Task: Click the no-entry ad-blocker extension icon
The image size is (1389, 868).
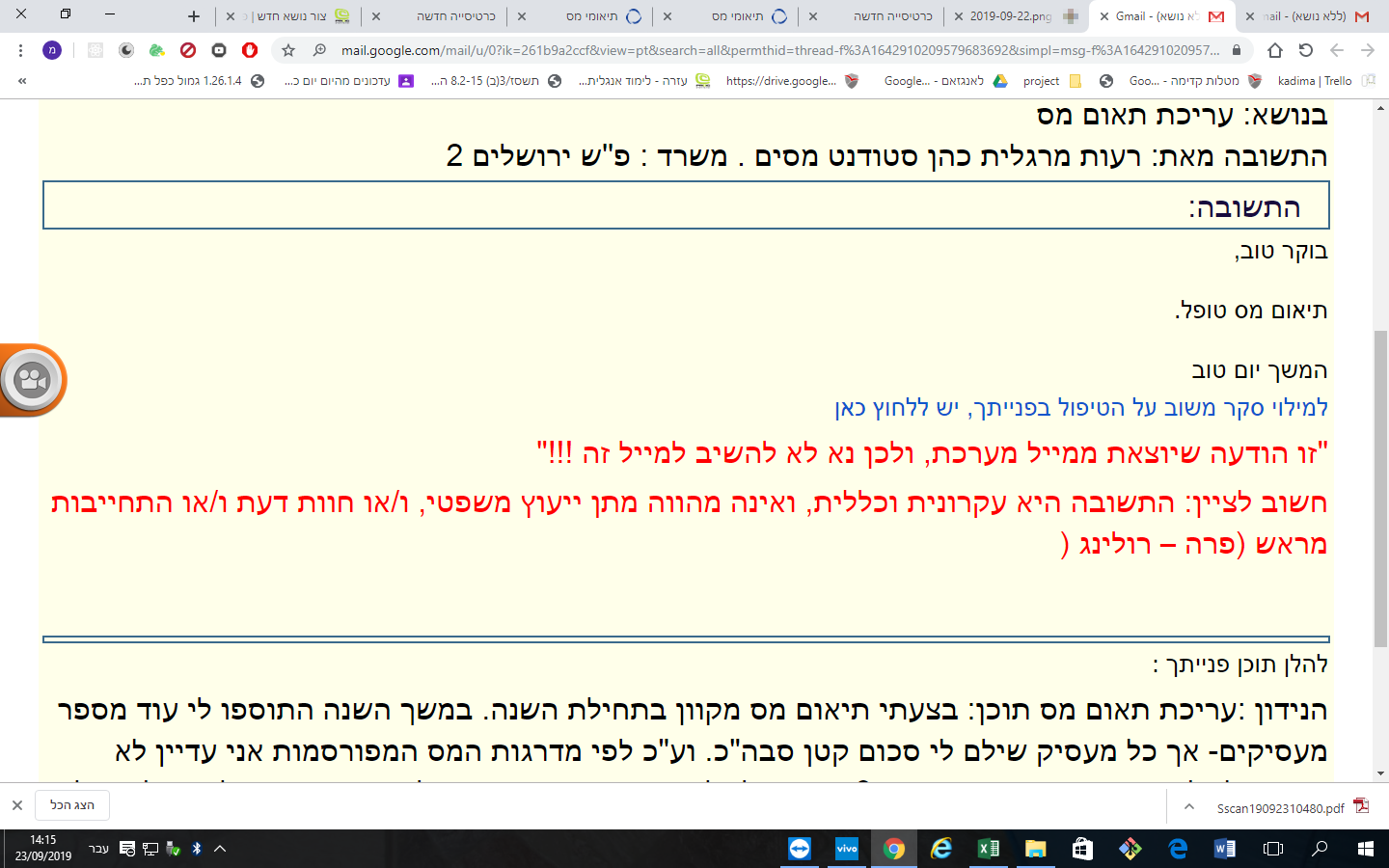Action: coord(188,48)
